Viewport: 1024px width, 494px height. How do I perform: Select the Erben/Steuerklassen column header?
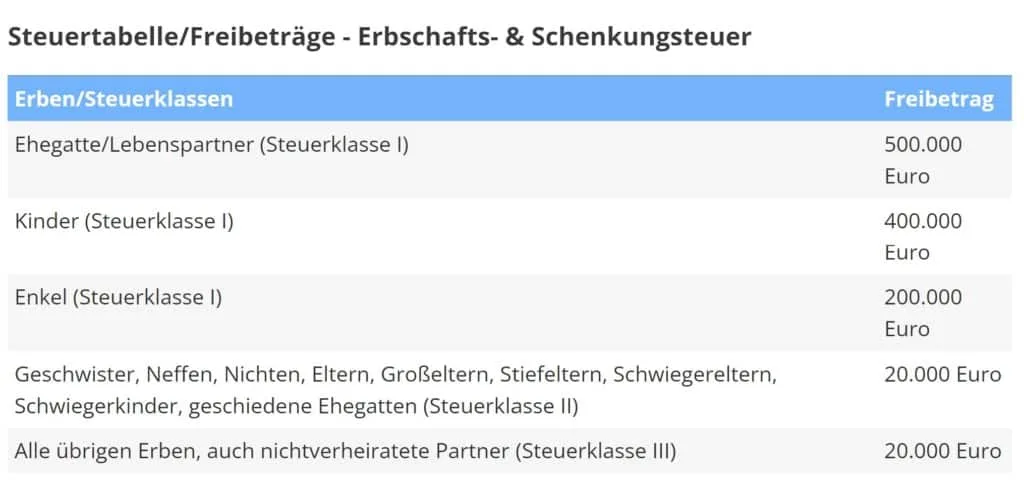123,99
